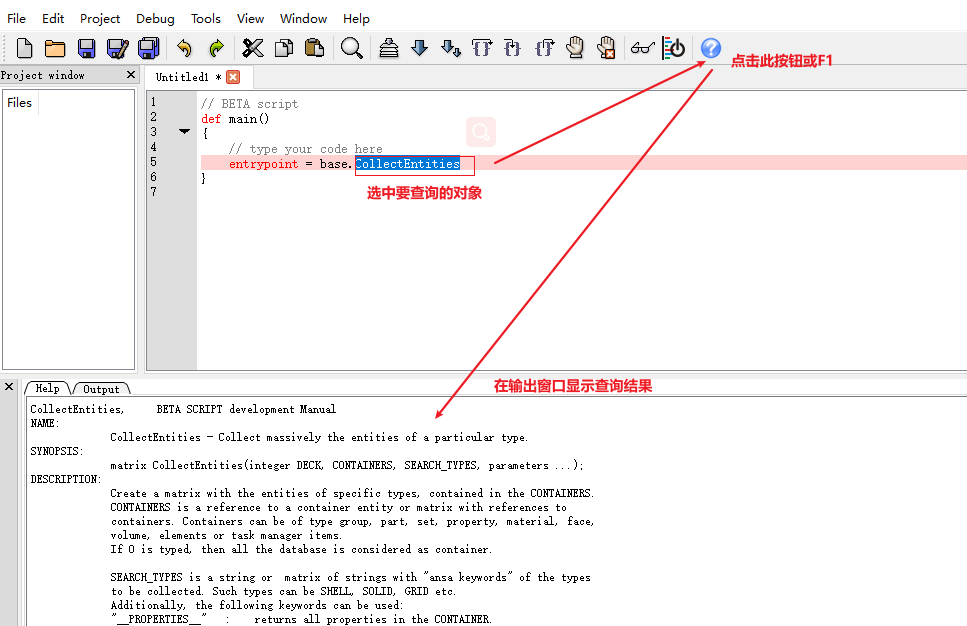Click the glasses watch icon
967x626 pixels.
(x=642, y=48)
